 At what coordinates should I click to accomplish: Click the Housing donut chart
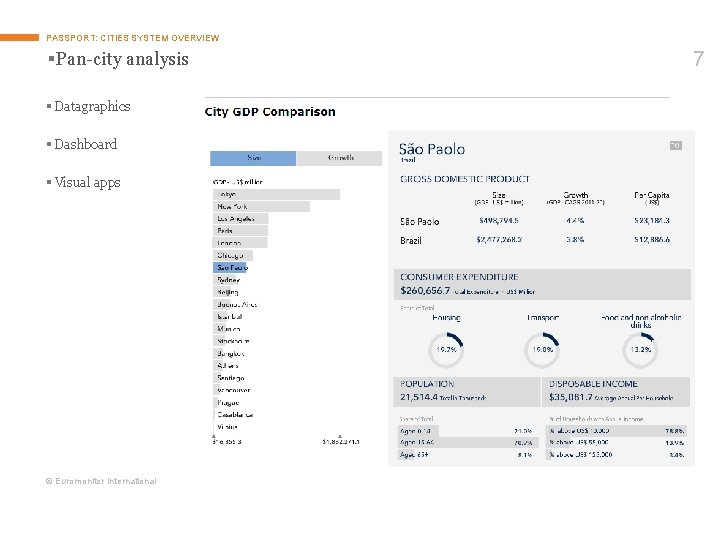(x=446, y=349)
